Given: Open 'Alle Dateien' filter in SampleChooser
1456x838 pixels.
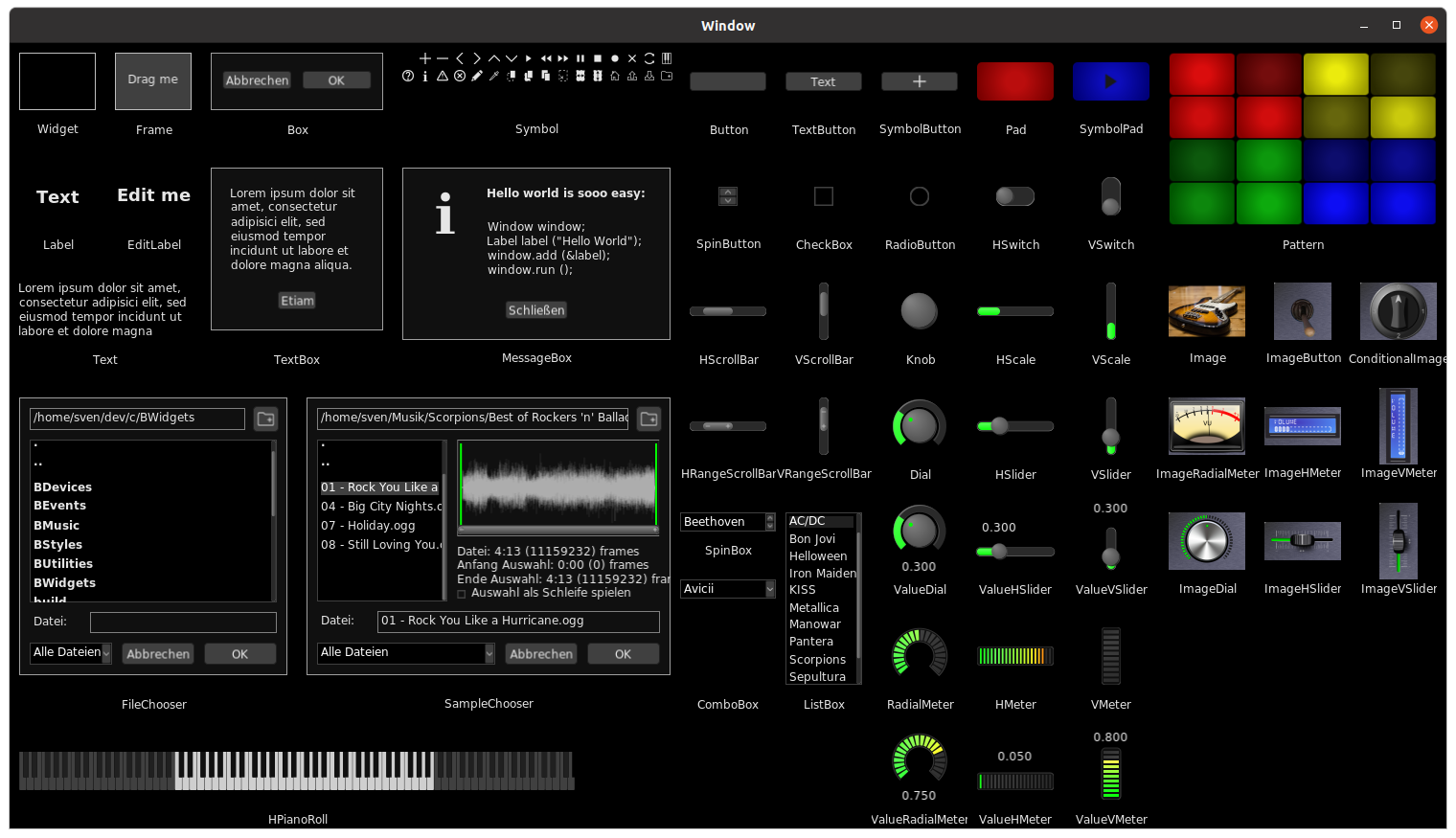Looking at the screenshot, I should [406, 653].
